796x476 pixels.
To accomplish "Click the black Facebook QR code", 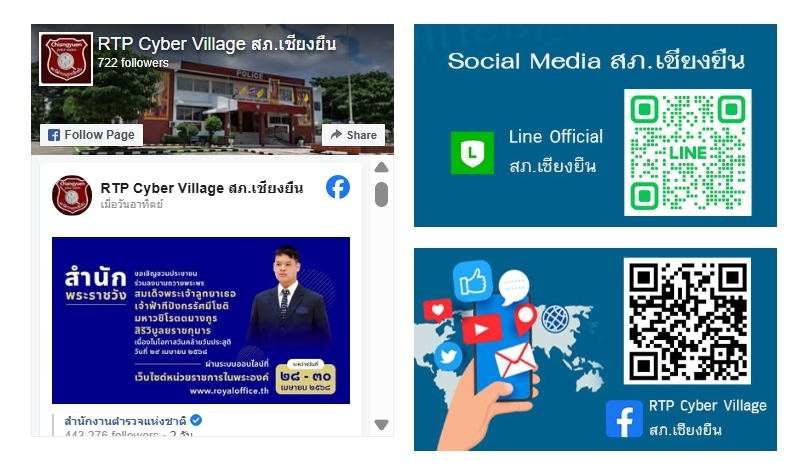I will (x=687, y=321).
